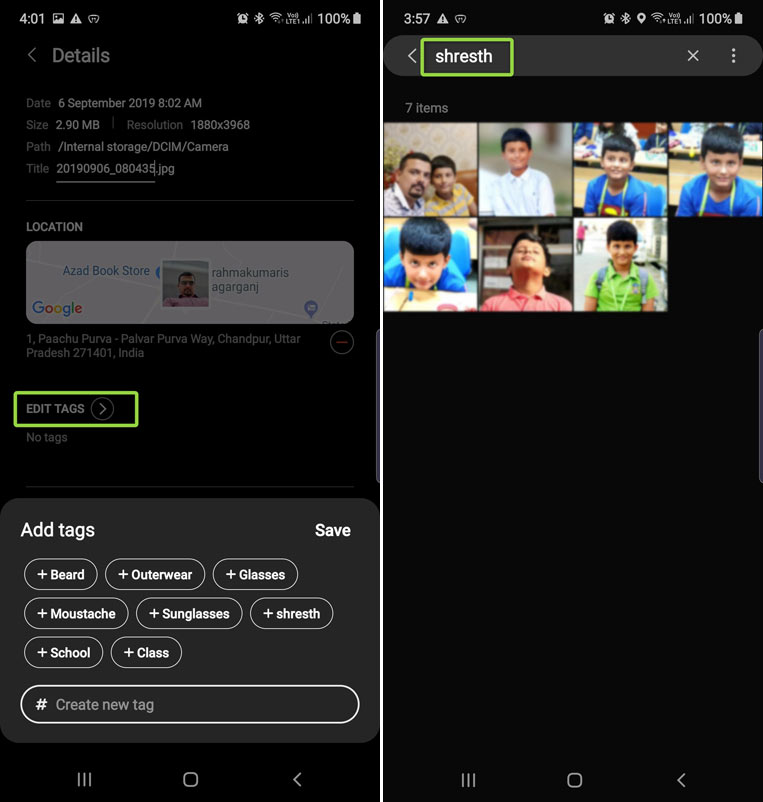Focus the Create new tag field
Screen dimensions: 763x802
[190, 704]
